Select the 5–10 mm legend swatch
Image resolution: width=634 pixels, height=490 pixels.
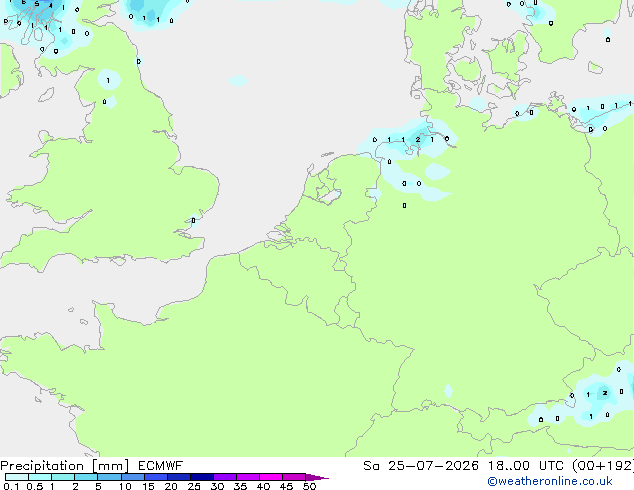pos(110,477)
